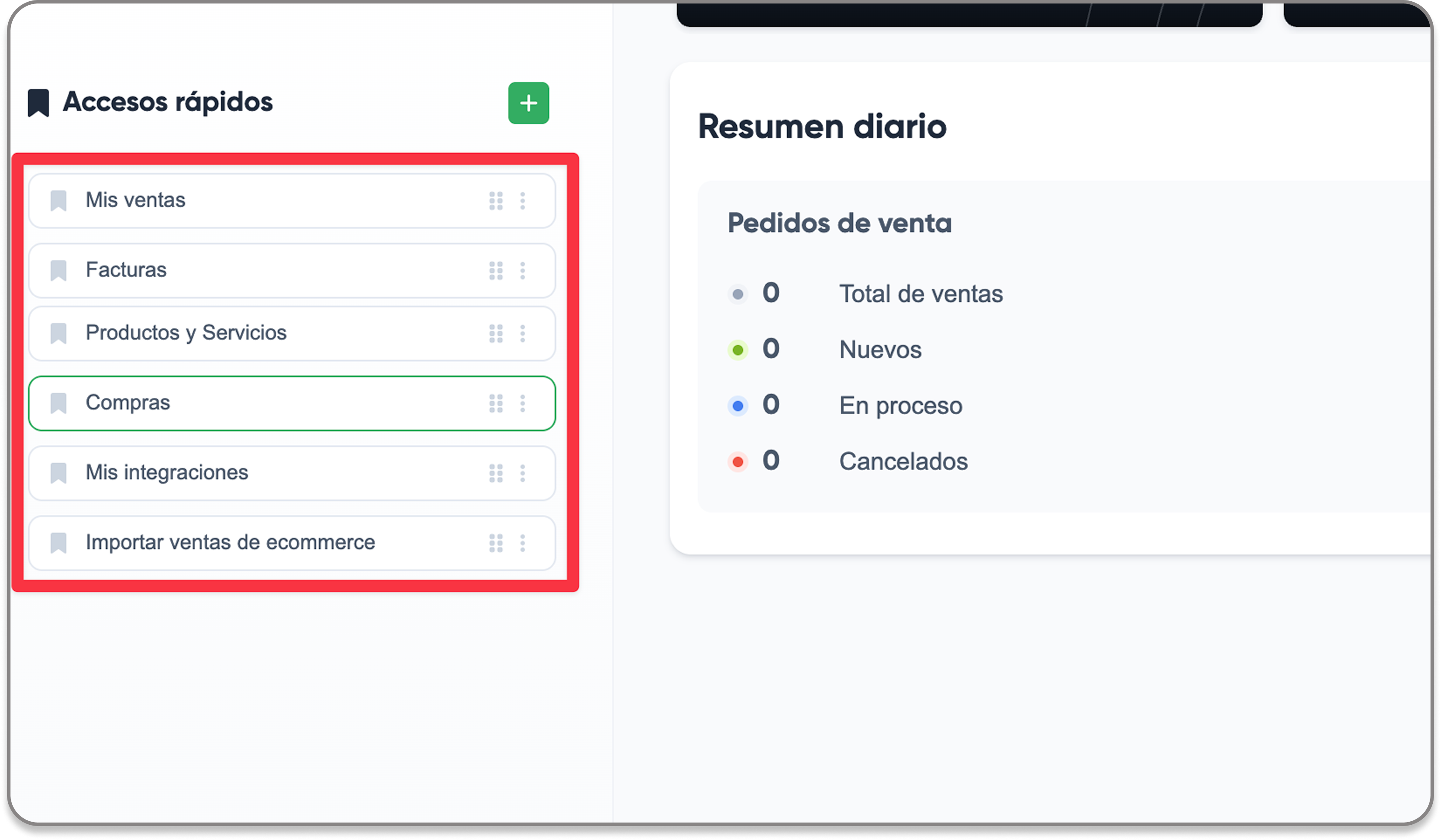
Task: Grab drag handle on Importar ventas de ecommerce
Action: coord(496,543)
